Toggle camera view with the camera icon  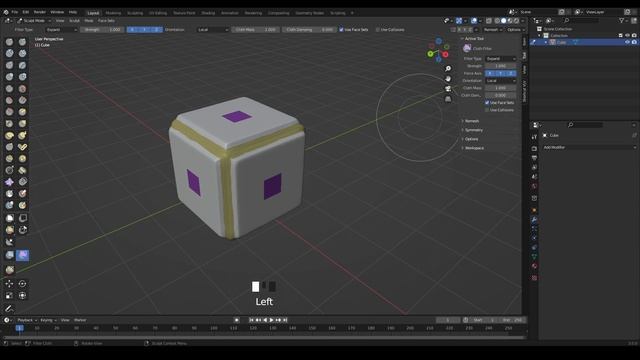[448, 89]
